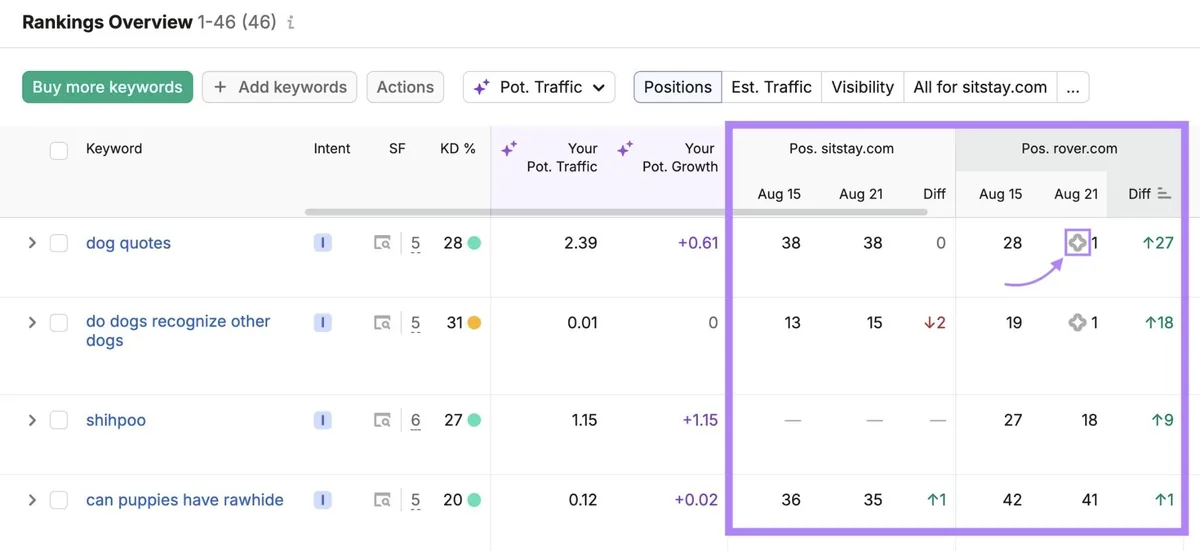Open the shihpoo keyword link
This screenshot has width=1200, height=551.
click(116, 420)
